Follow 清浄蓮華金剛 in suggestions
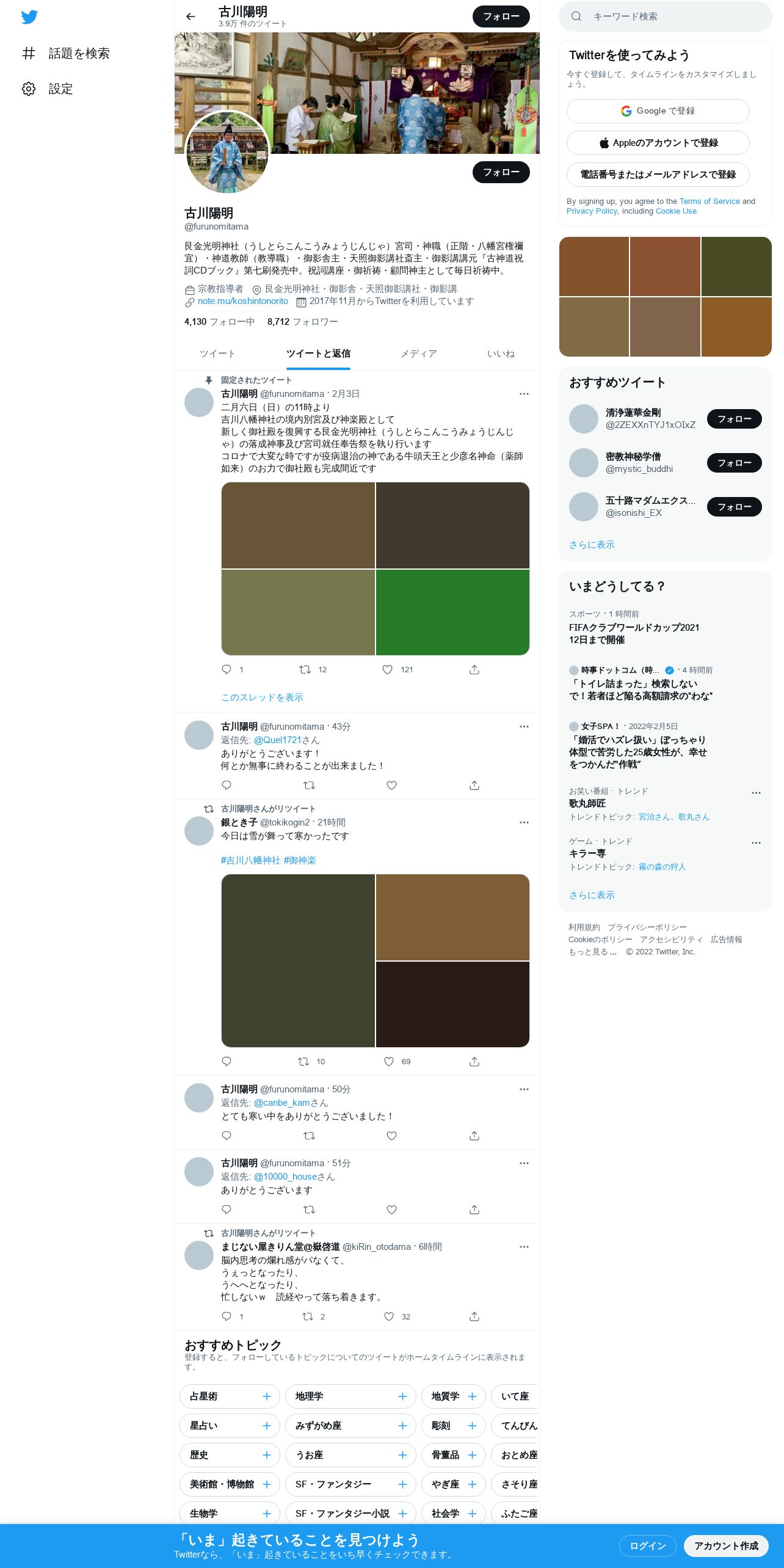The height and width of the screenshot is (1568, 784). 734,419
